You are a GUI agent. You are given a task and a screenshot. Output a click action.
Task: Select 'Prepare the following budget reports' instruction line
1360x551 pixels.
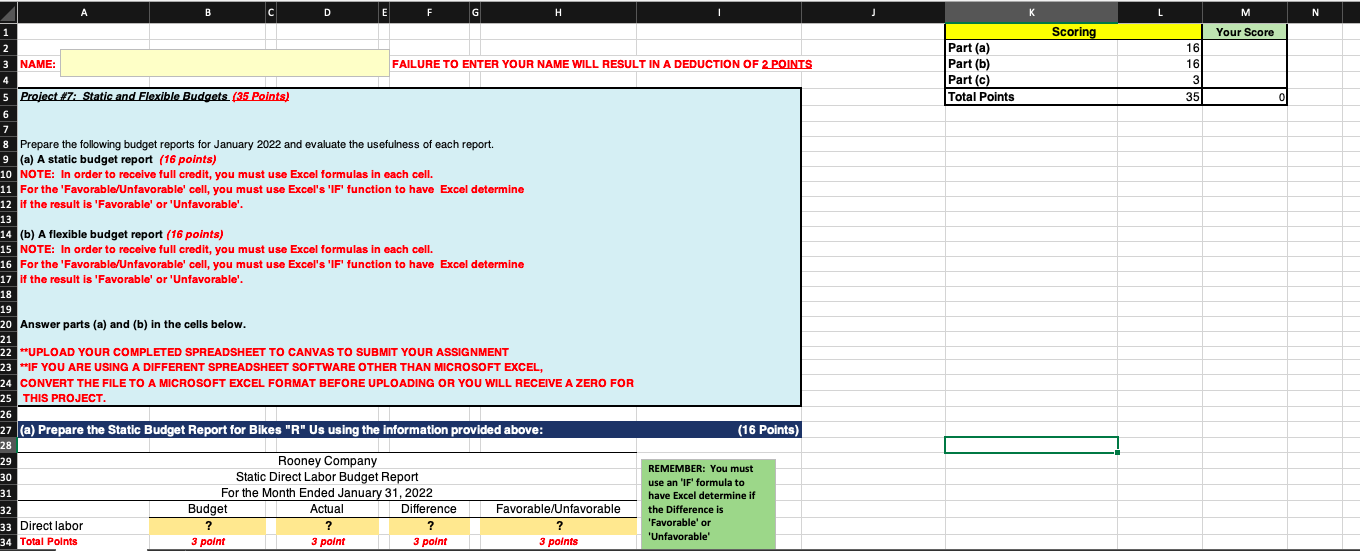point(256,145)
